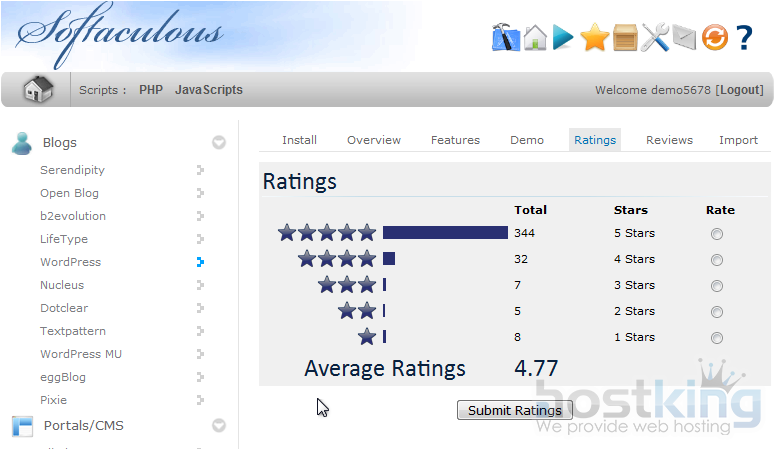Viewport: 776px width, 450px height.
Task: Click the hammer and blueprint icon
Action: coord(506,38)
